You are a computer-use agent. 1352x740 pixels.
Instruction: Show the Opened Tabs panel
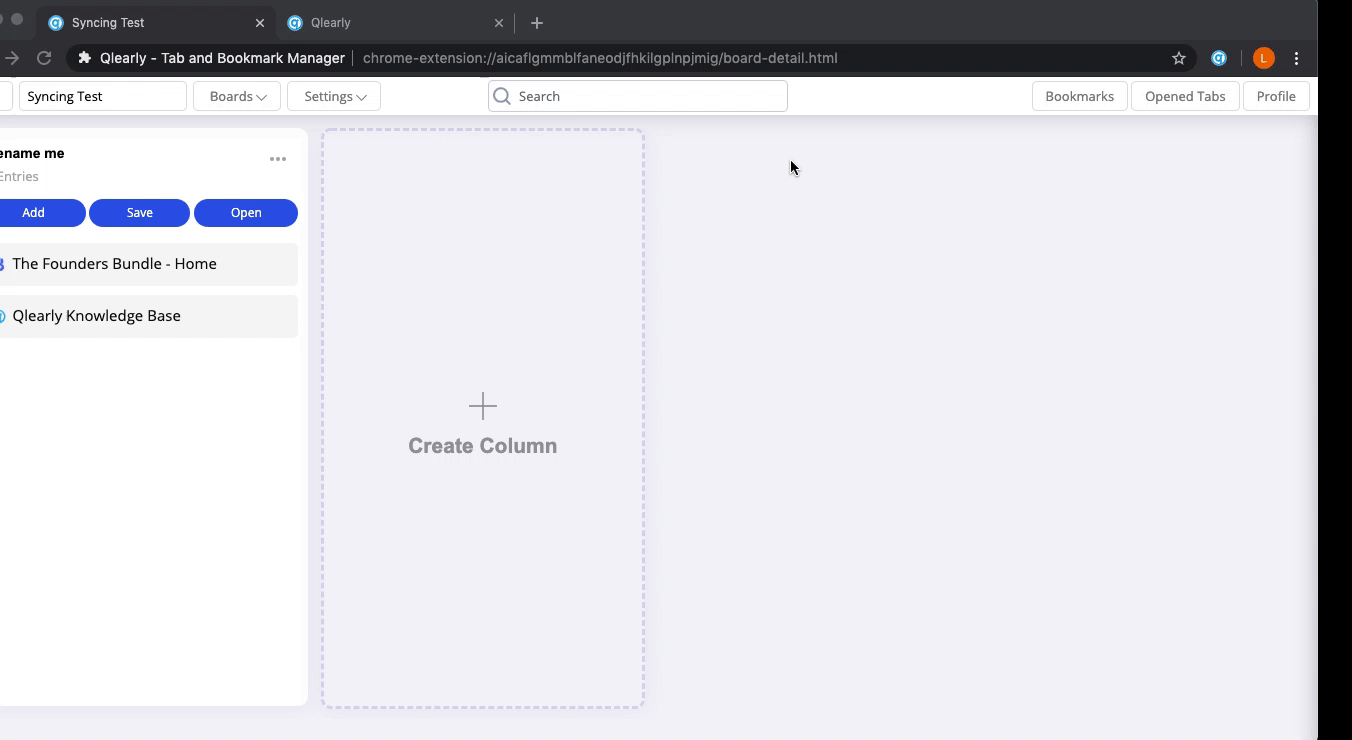[x=1185, y=96]
